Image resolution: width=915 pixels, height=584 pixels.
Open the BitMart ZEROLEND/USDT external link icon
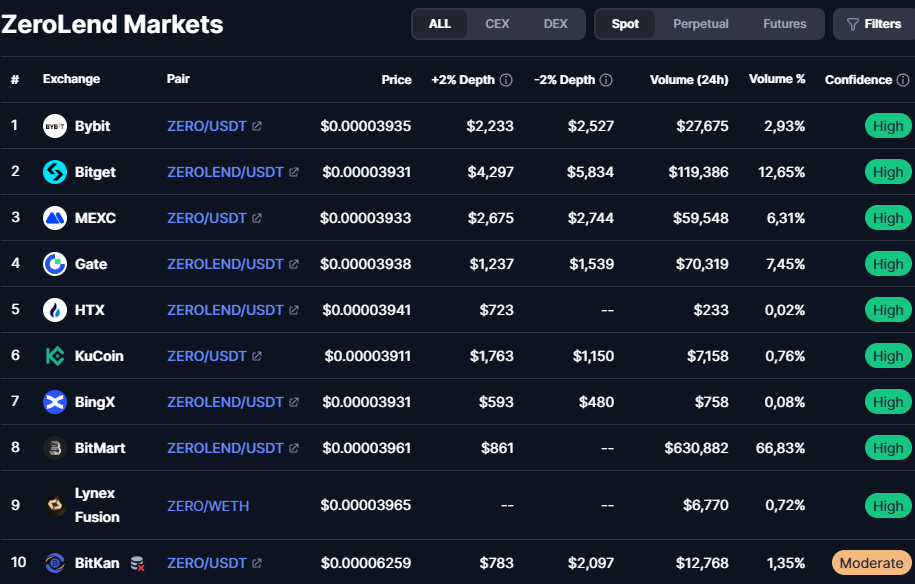tap(294, 448)
